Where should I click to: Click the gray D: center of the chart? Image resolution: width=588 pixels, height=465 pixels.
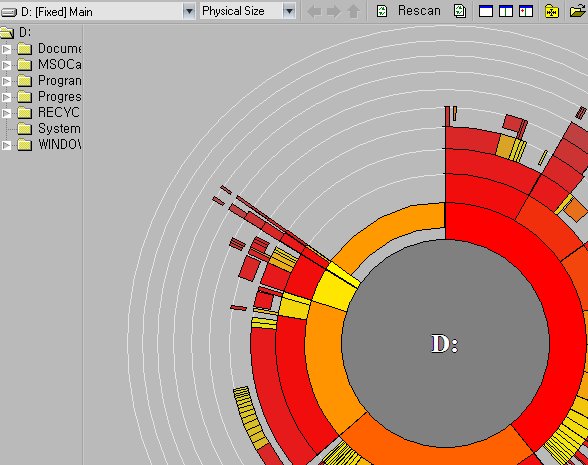445,344
